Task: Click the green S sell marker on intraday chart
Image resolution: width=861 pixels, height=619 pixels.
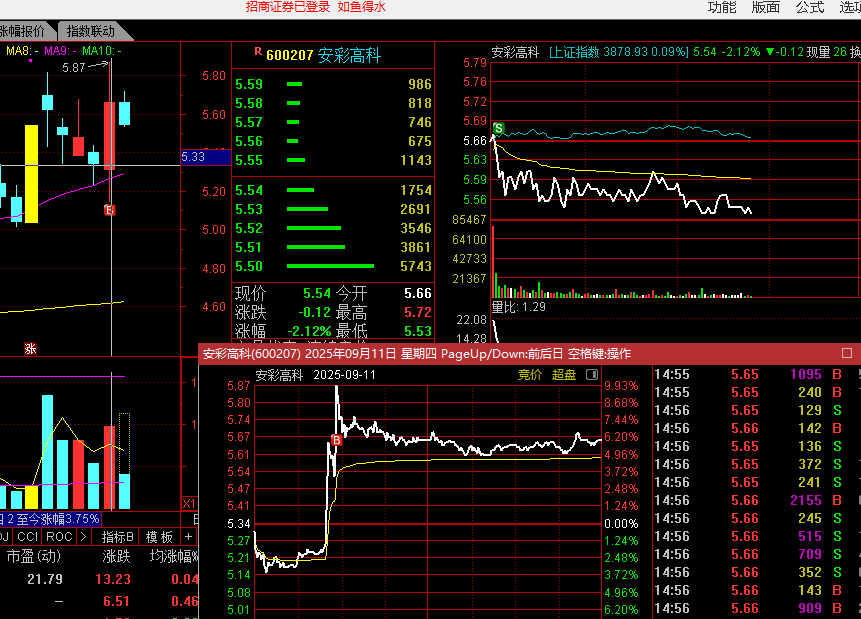Action: coord(498,129)
